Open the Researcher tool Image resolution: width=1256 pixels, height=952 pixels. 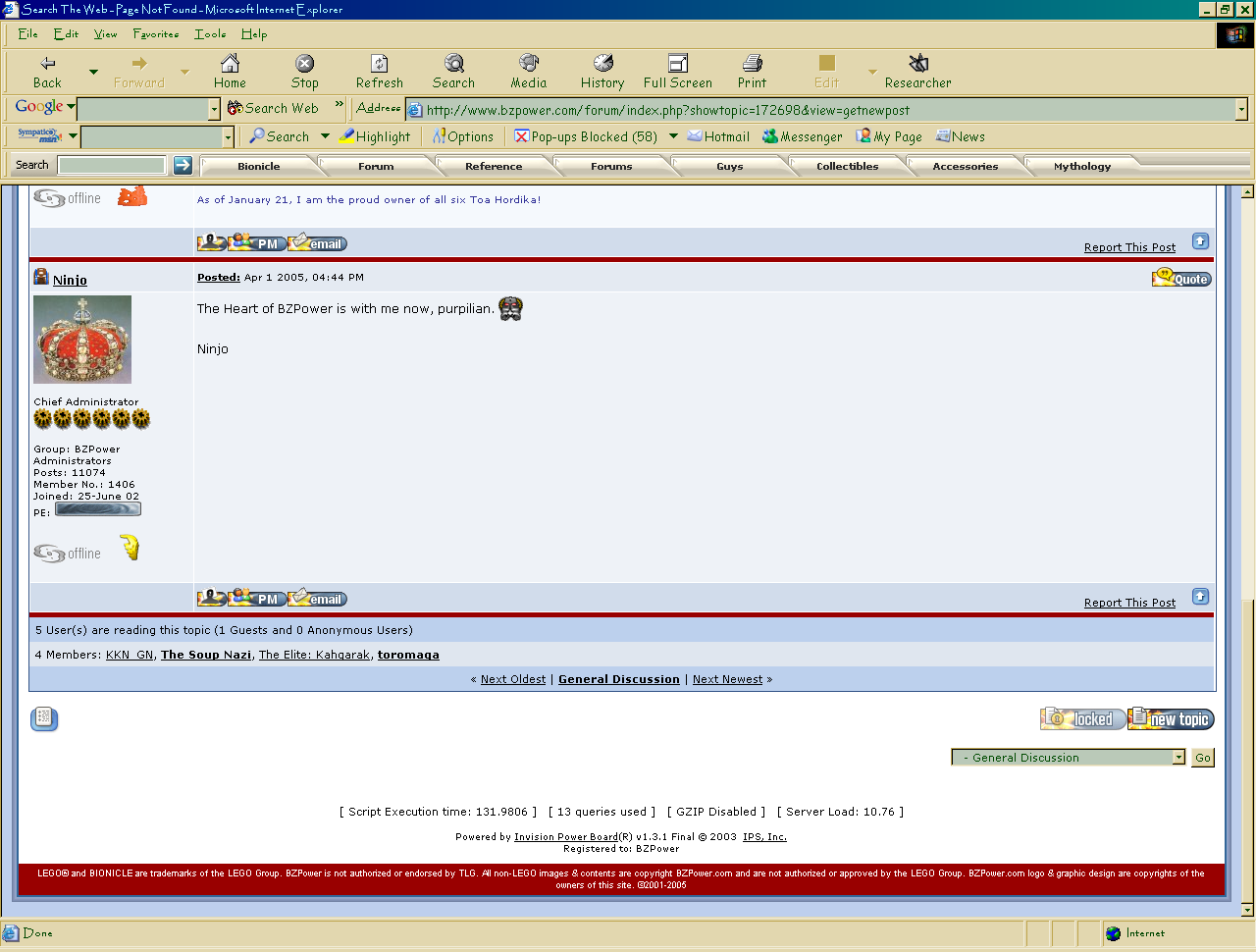pyautogui.click(x=918, y=73)
